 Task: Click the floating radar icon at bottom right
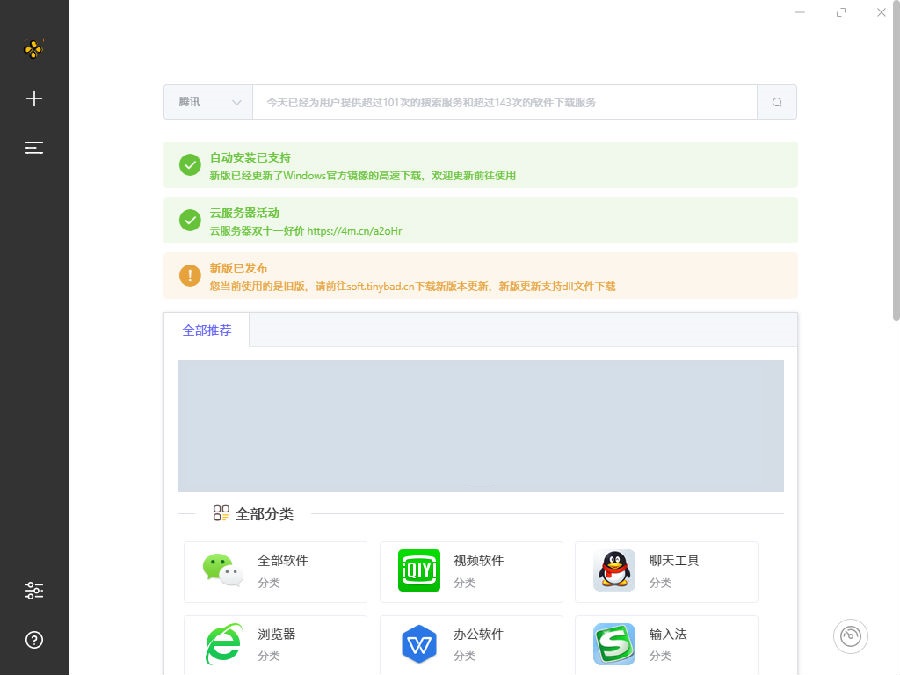[850, 636]
